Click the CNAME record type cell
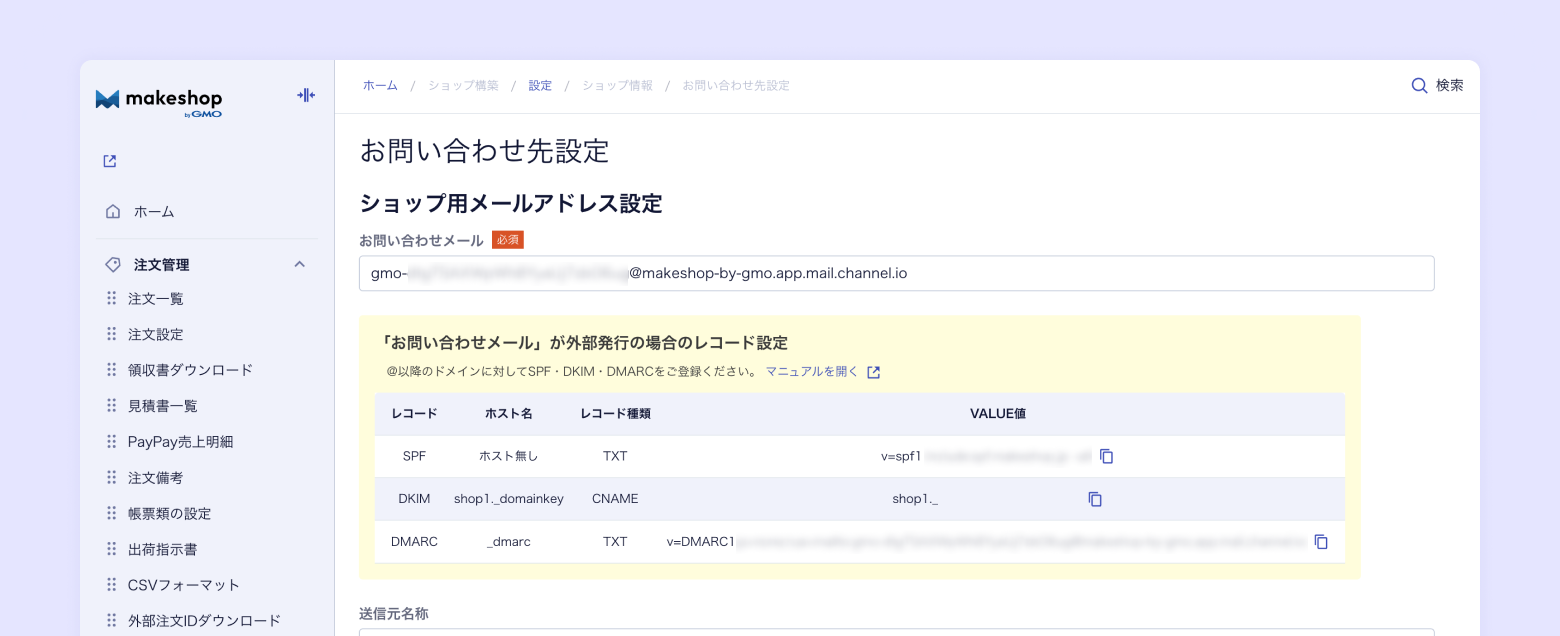 click(x=615, y=498)
